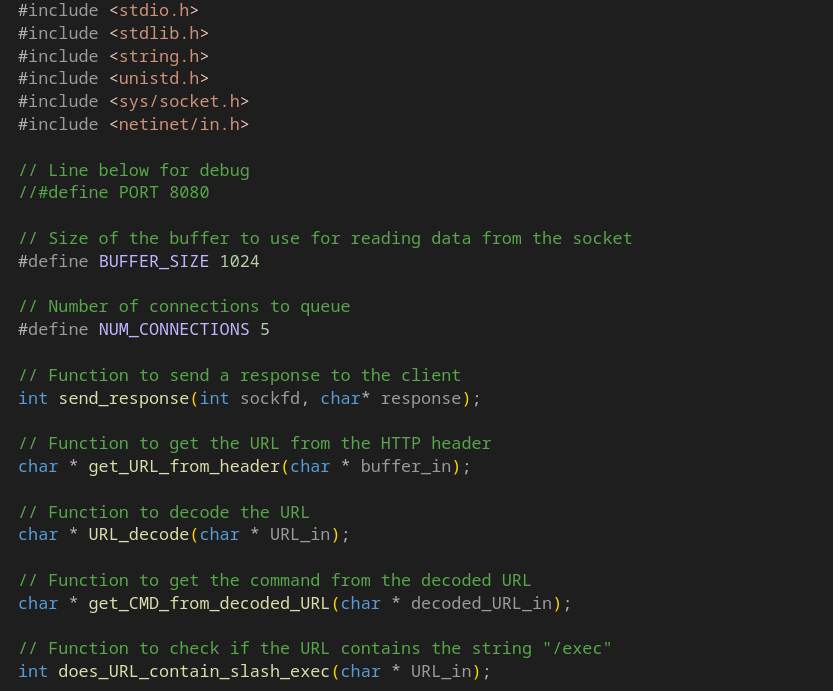This screenshot has height=691, width=833.
Task: Click the comment about reading socket data
Action: pyautogui.click(x=325, y=238)
